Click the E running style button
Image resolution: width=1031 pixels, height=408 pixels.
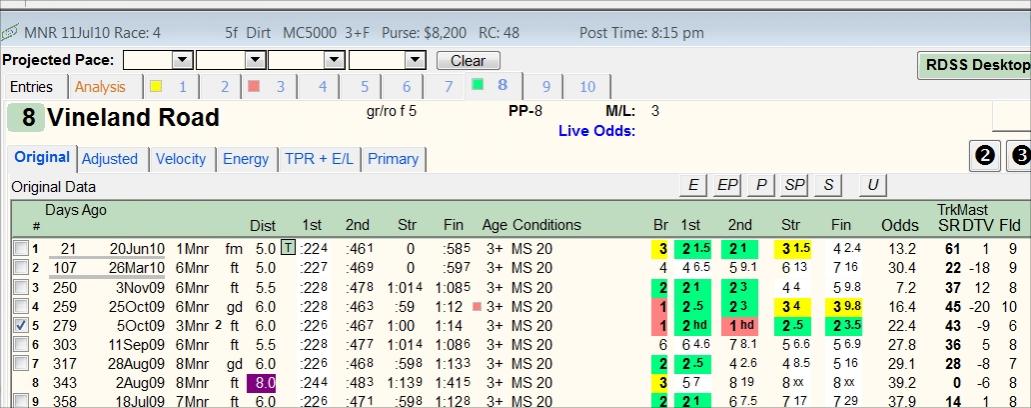coord(693,186)
